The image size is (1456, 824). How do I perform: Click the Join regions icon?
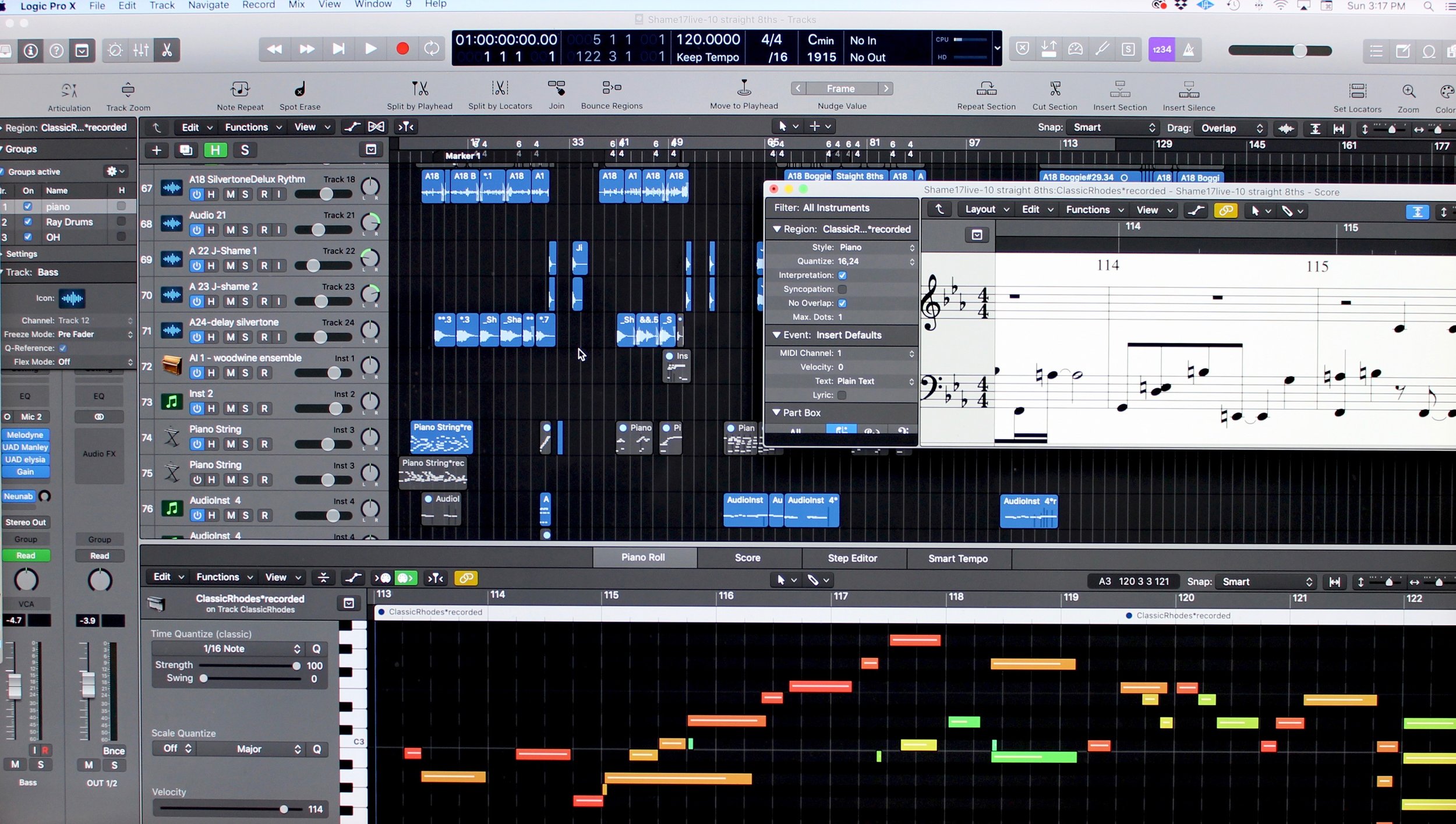556,88
